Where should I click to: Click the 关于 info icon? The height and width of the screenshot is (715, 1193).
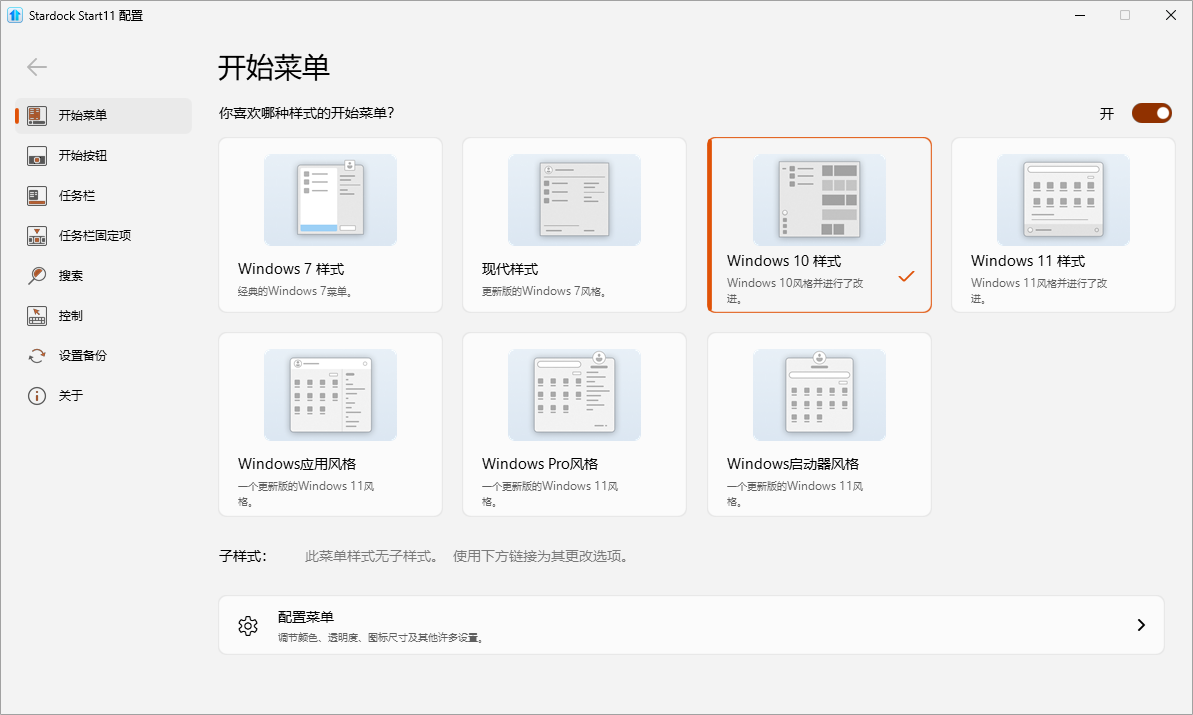click(x=37, y=396)
